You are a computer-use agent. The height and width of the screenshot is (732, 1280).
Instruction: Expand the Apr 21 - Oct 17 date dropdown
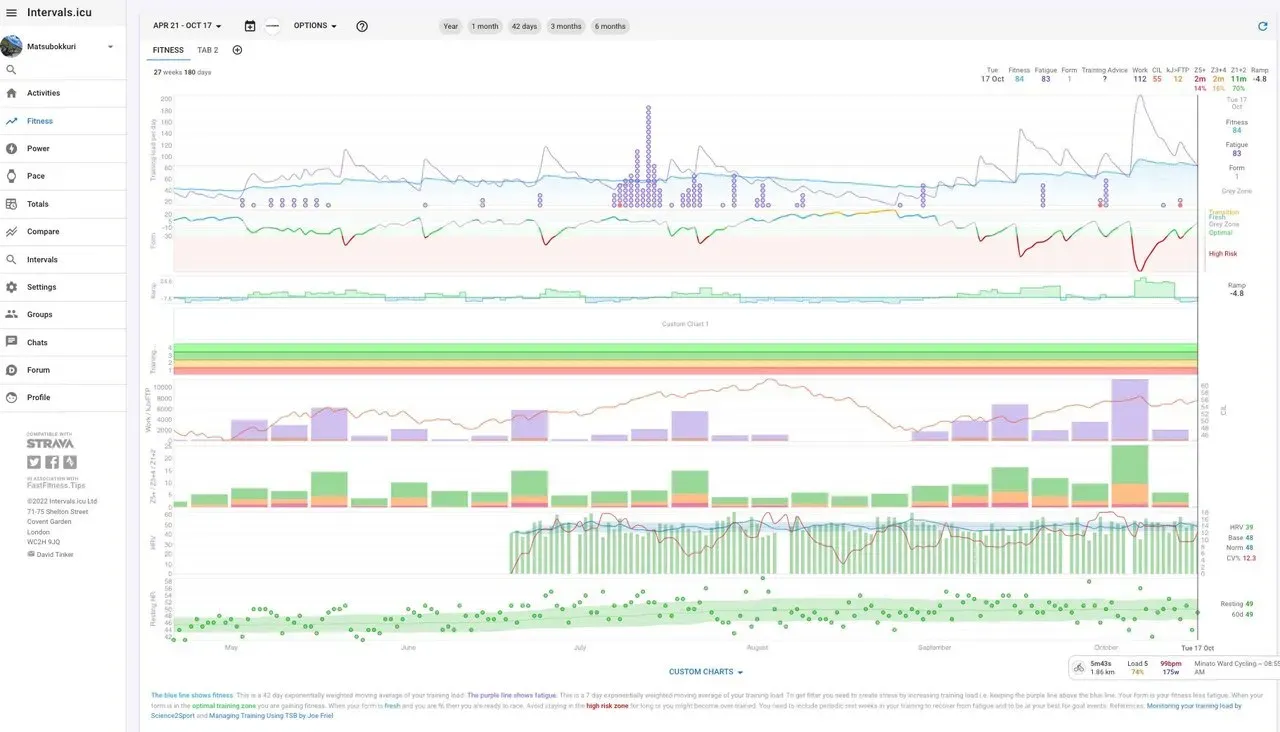(x=187, y=26)
